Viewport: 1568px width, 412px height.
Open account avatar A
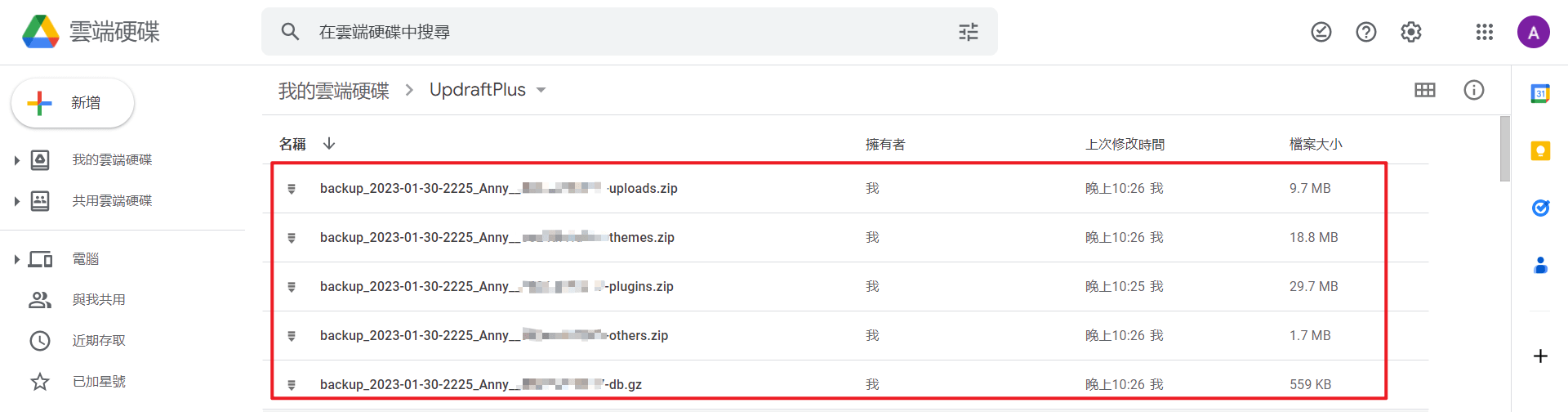[x=1534, y=32]
